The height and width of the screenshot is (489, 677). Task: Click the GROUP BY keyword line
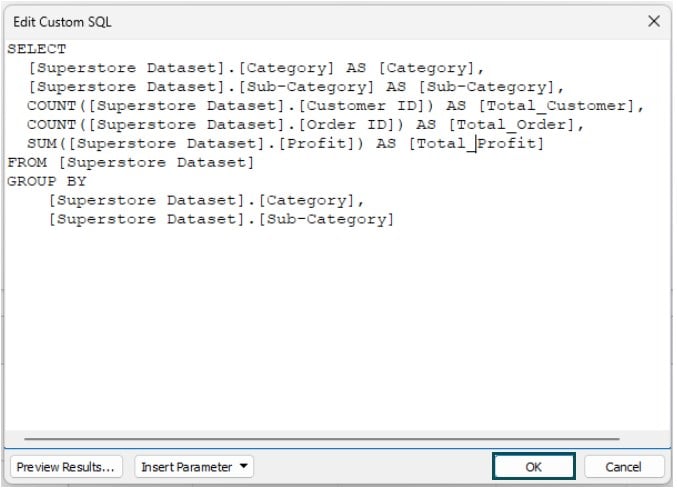pos(47,181)
